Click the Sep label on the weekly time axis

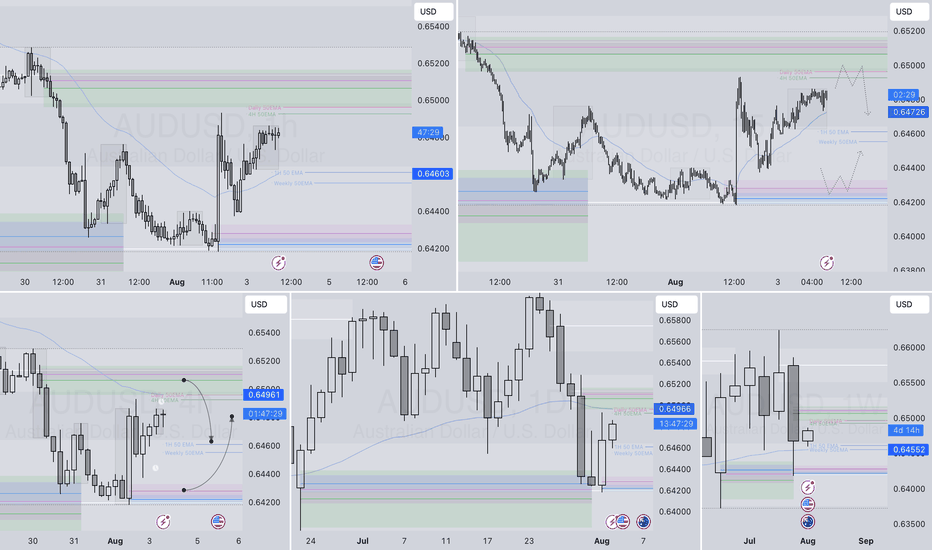865,540
